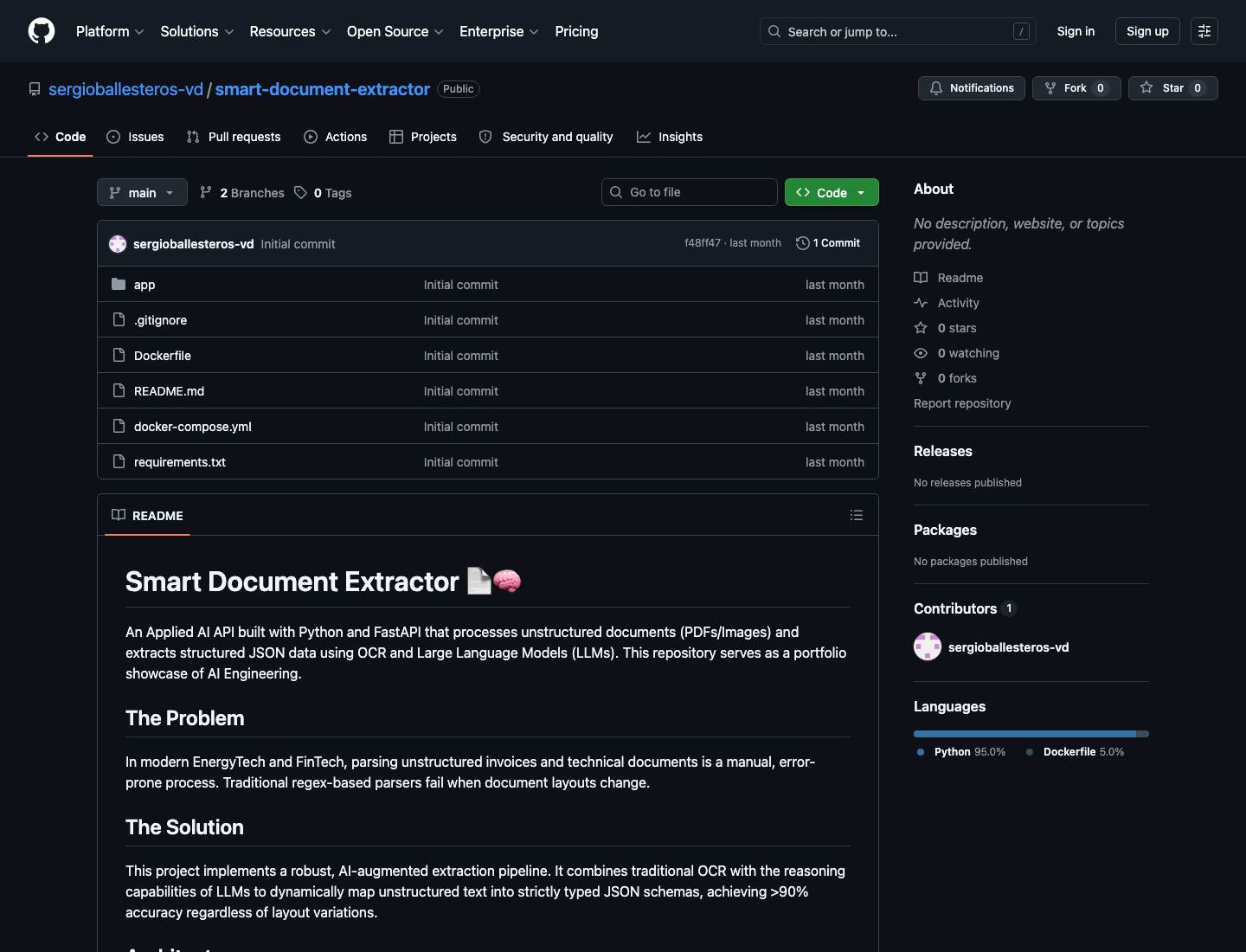The image size is (1246, 952).
Task: Open the Insights tab
Action: pos(670,137)
